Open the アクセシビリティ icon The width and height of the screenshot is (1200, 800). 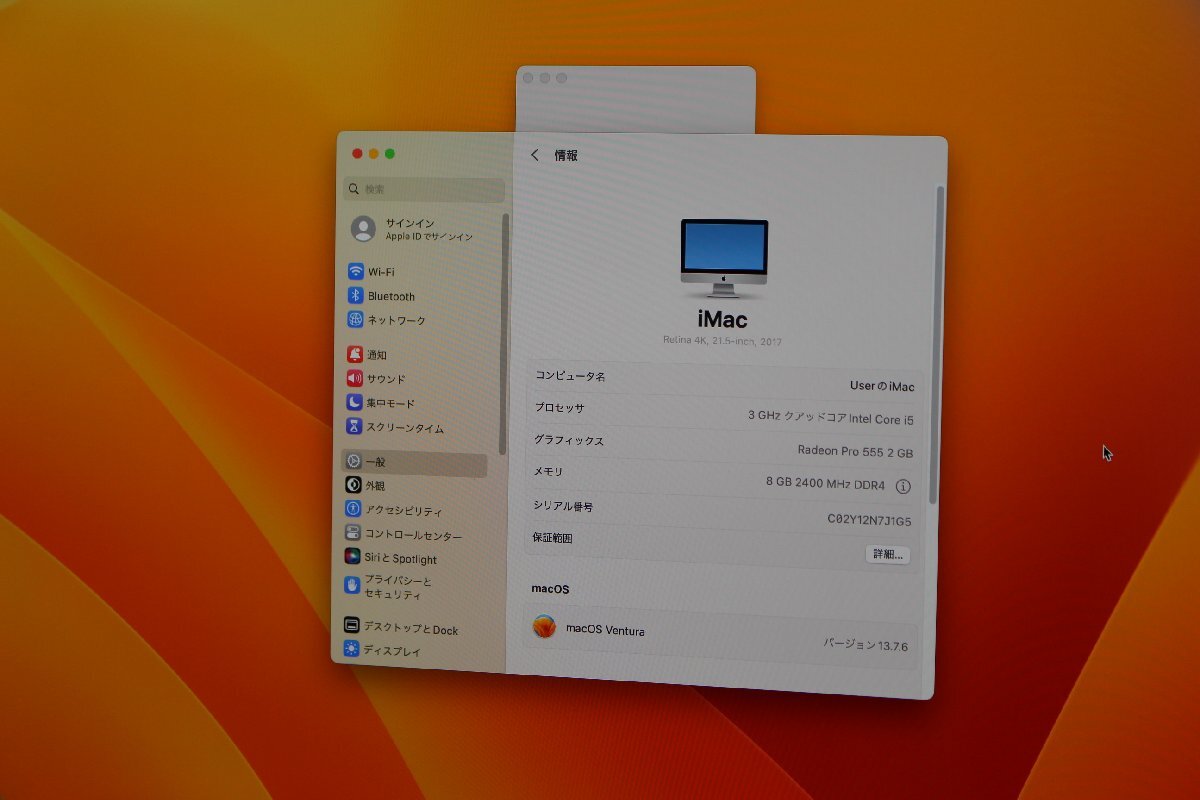(353, 509)
